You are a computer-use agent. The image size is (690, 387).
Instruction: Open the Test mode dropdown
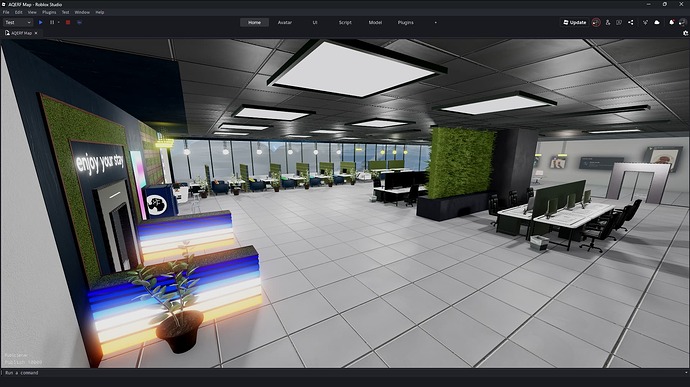(18, 22)
